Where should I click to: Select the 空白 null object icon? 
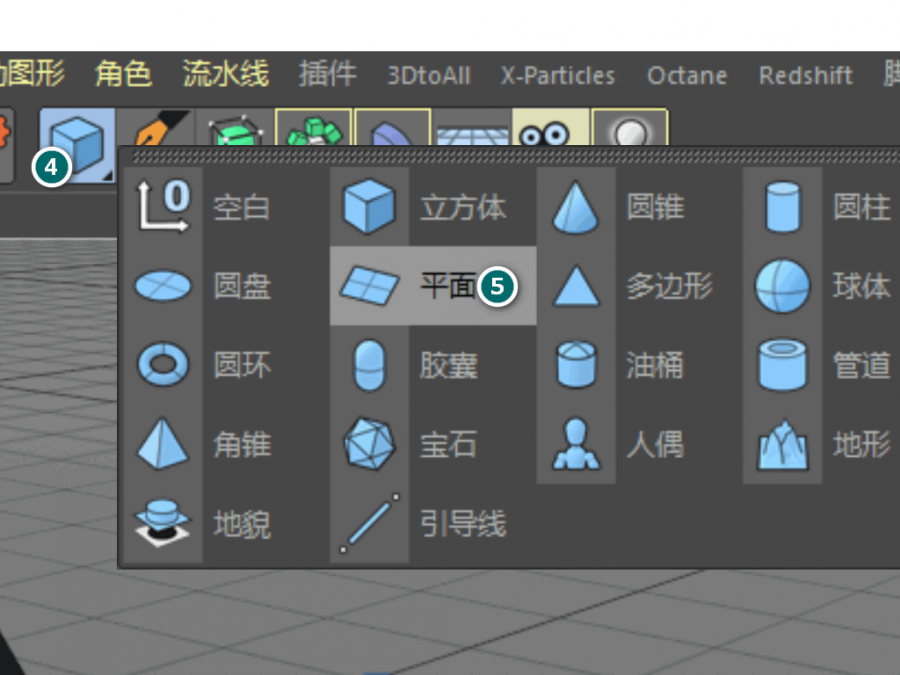[x=163, y=207]
